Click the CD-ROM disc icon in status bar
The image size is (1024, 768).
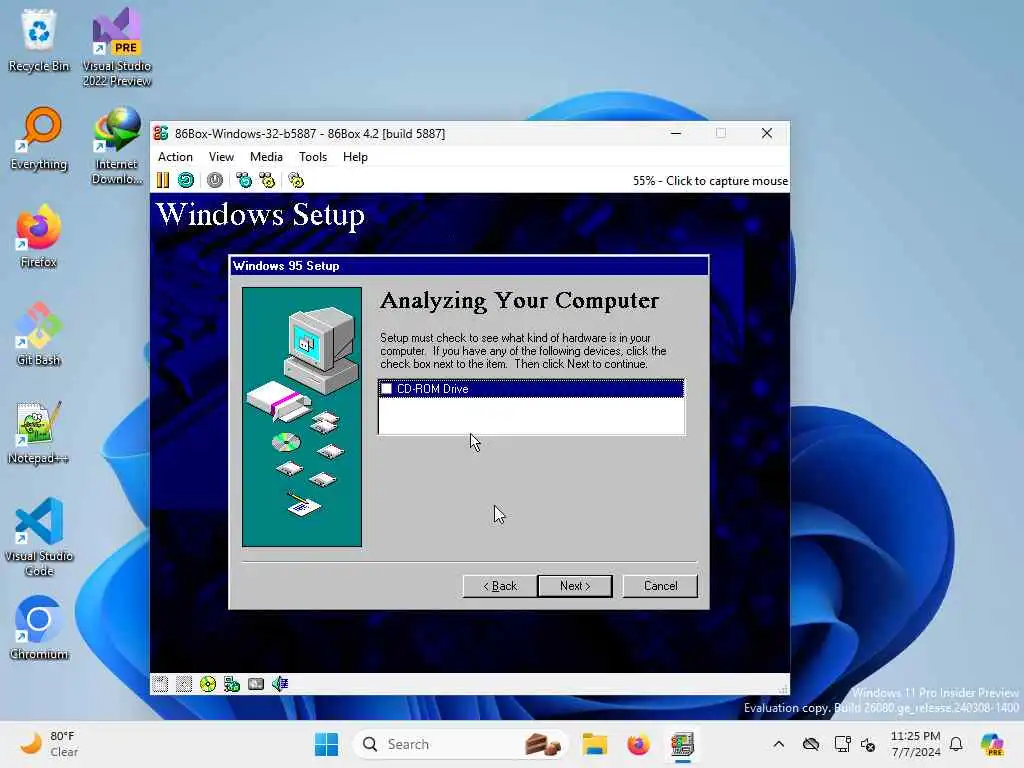(x=208, y=684)
